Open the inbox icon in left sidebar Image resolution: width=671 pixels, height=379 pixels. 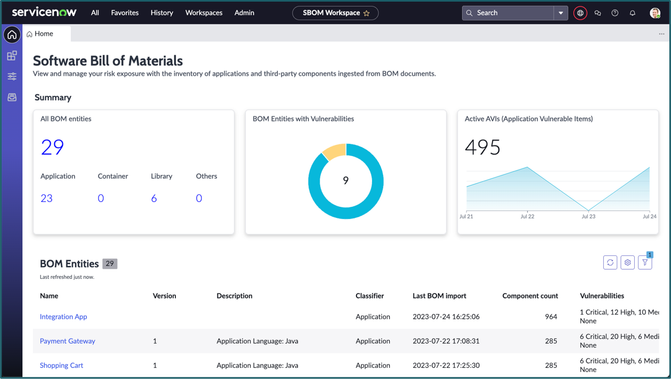[x=12, y=98]
